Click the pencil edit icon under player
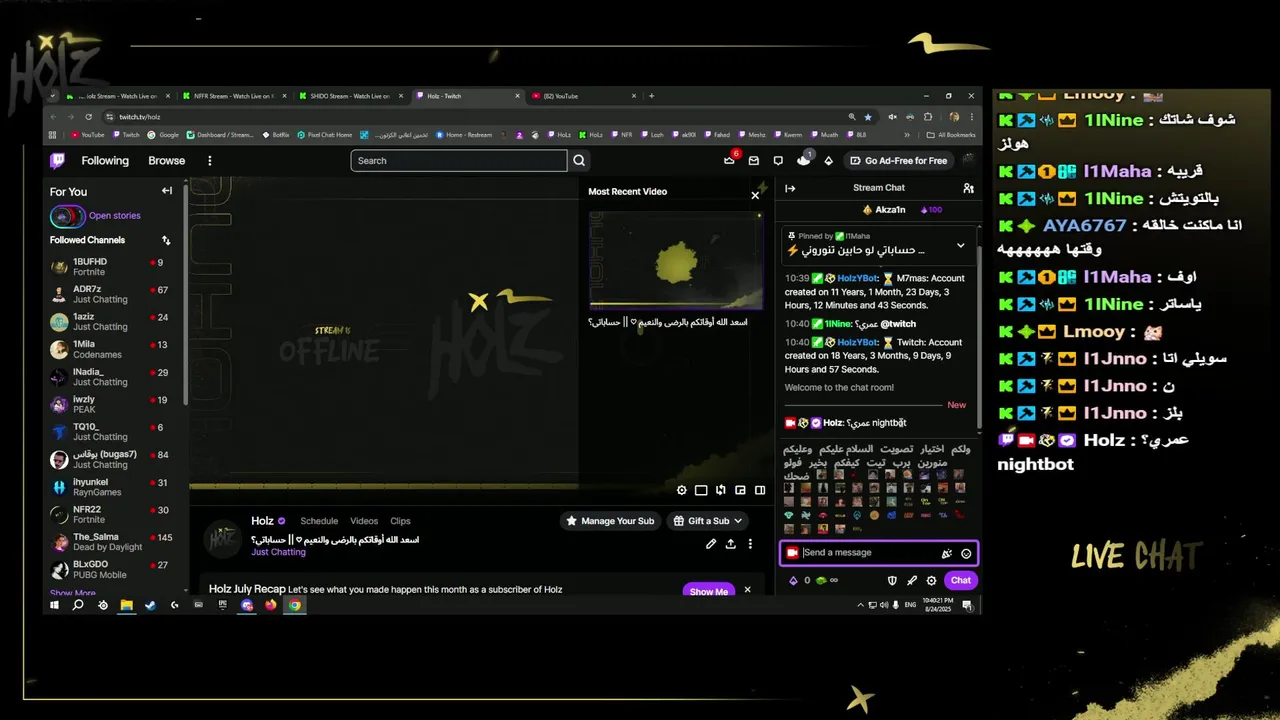The height and width of the screenshot is (720, 1280). (x=711, y=544)
